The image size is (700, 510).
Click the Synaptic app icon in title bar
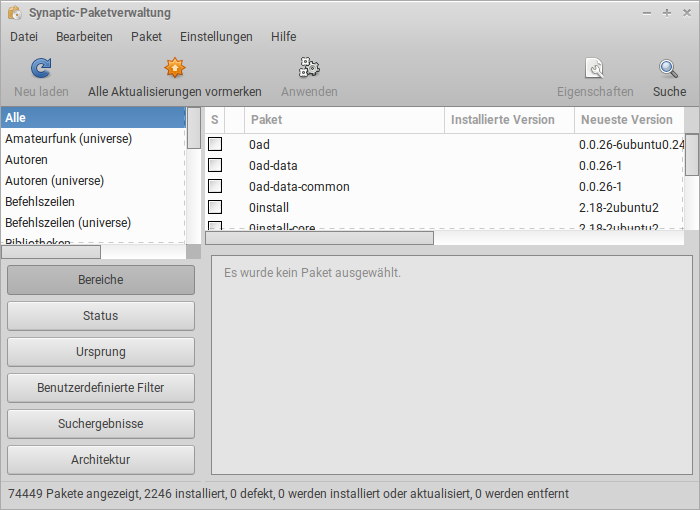pos(14,13)
